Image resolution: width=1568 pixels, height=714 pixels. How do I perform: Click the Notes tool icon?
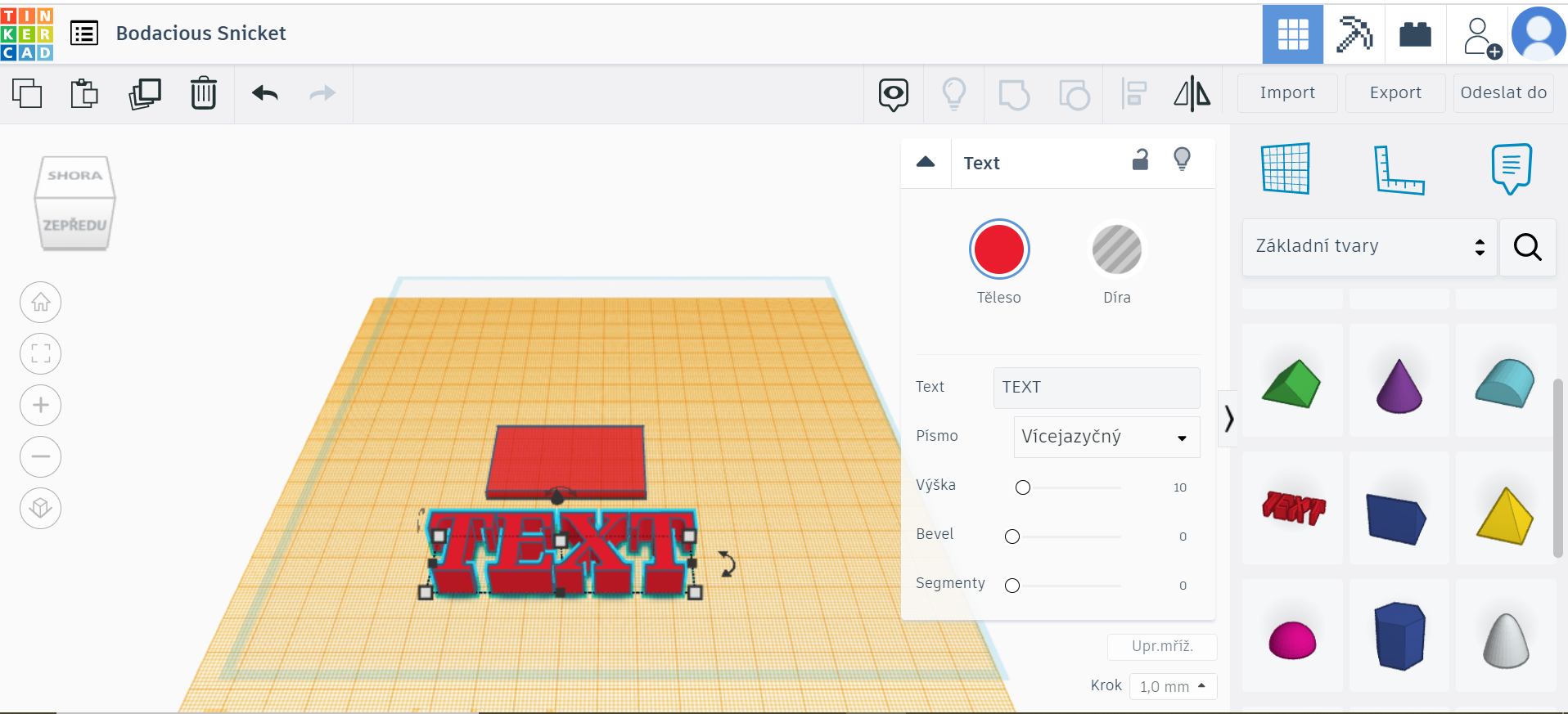1511,169
